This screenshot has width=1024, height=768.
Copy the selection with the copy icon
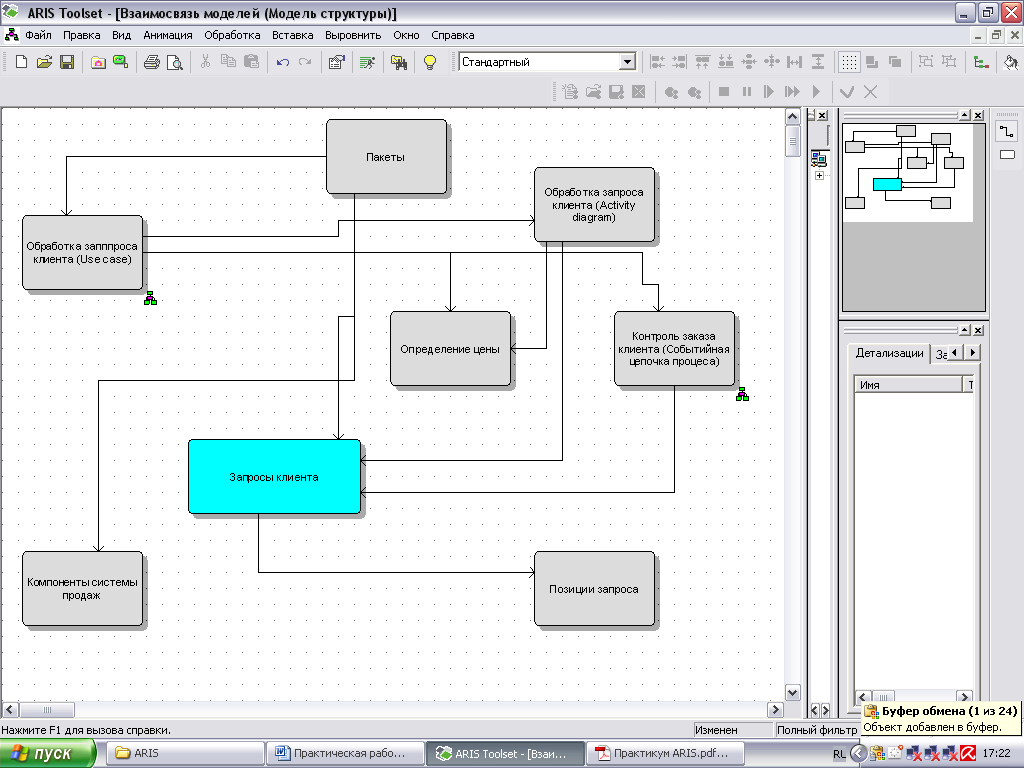228,62
